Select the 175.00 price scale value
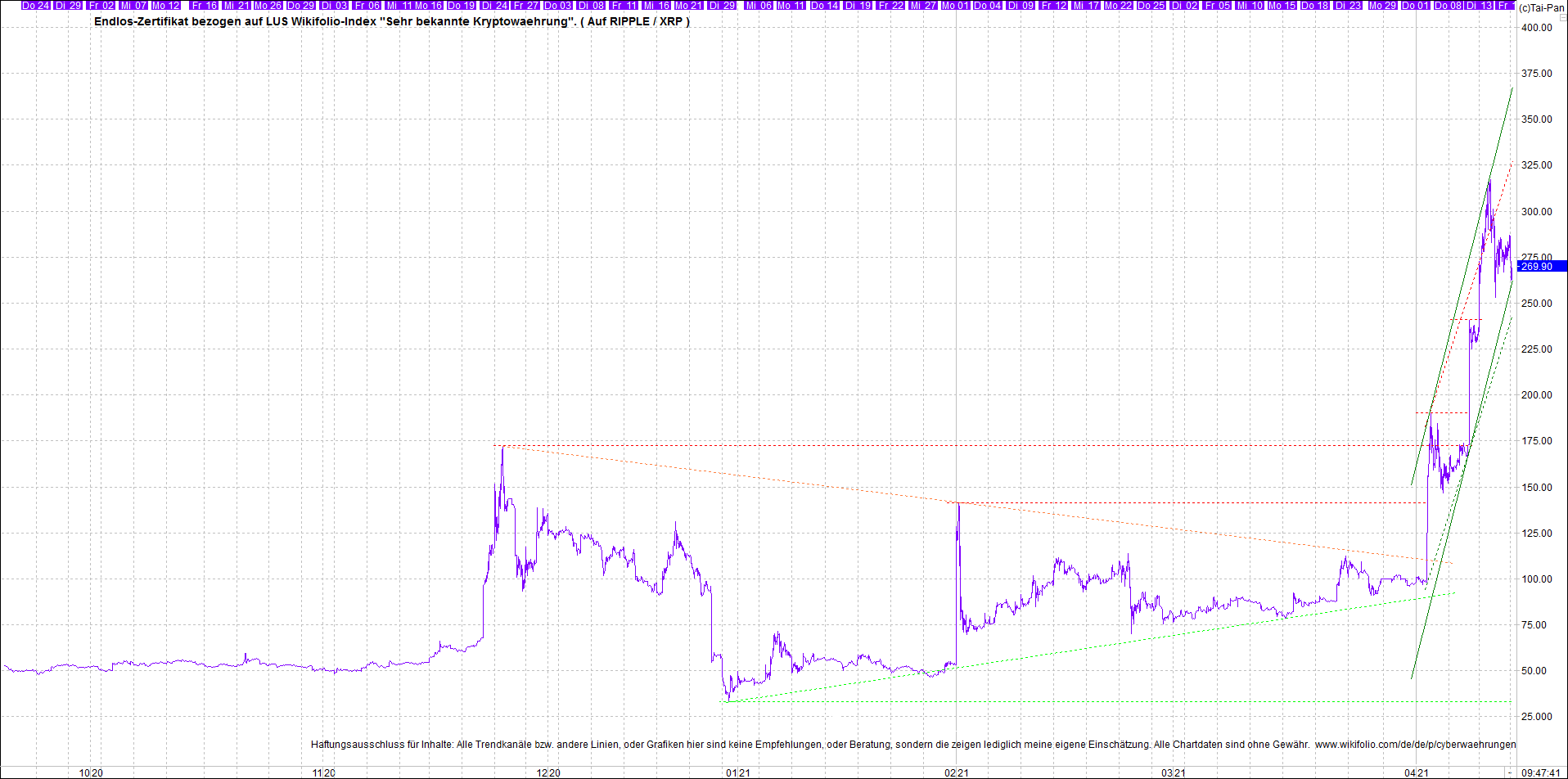Viewport: 1568px width, 779px height. [x=1536, y=441]
